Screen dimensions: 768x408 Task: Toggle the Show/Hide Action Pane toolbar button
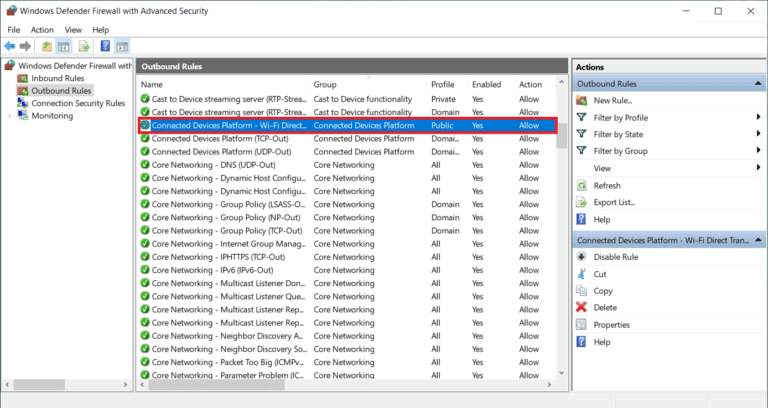pos(122,46)
